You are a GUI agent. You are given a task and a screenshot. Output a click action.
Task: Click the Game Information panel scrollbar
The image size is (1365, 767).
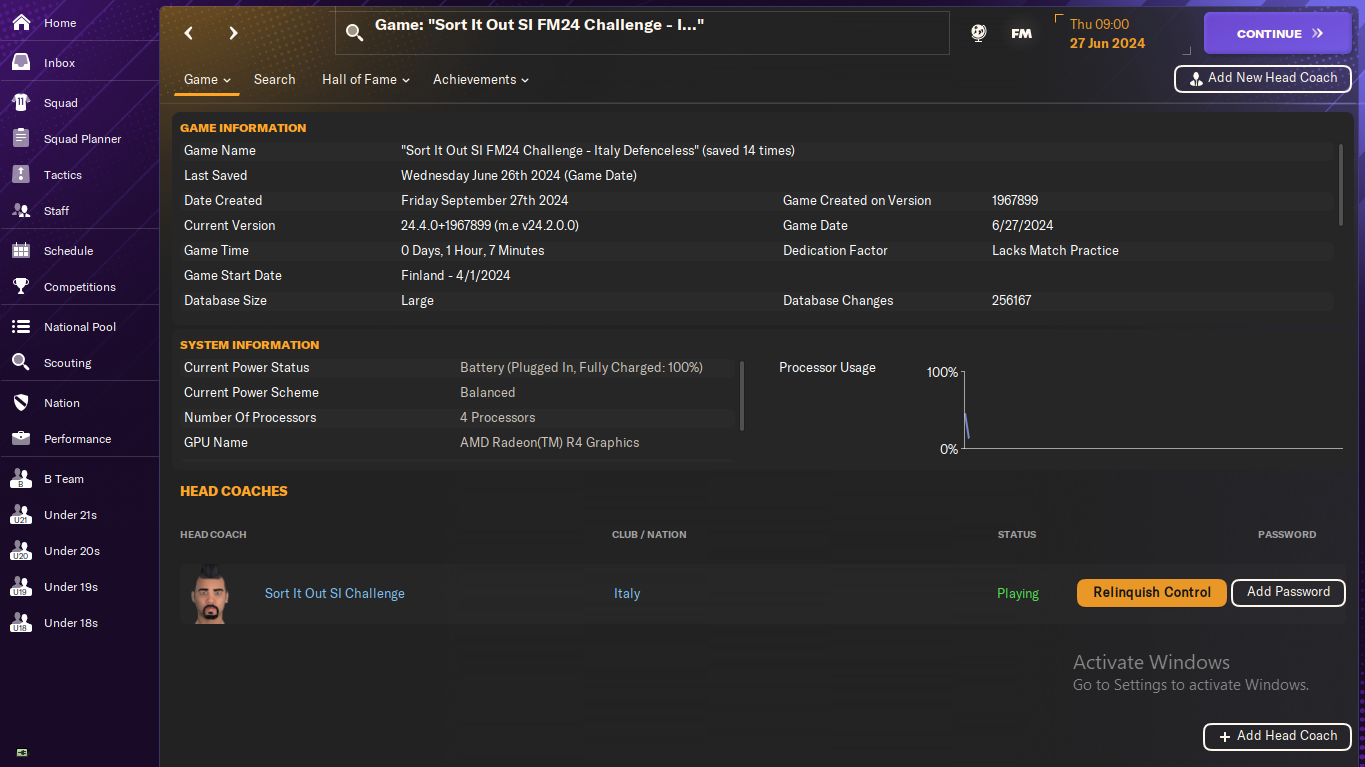1341,185
